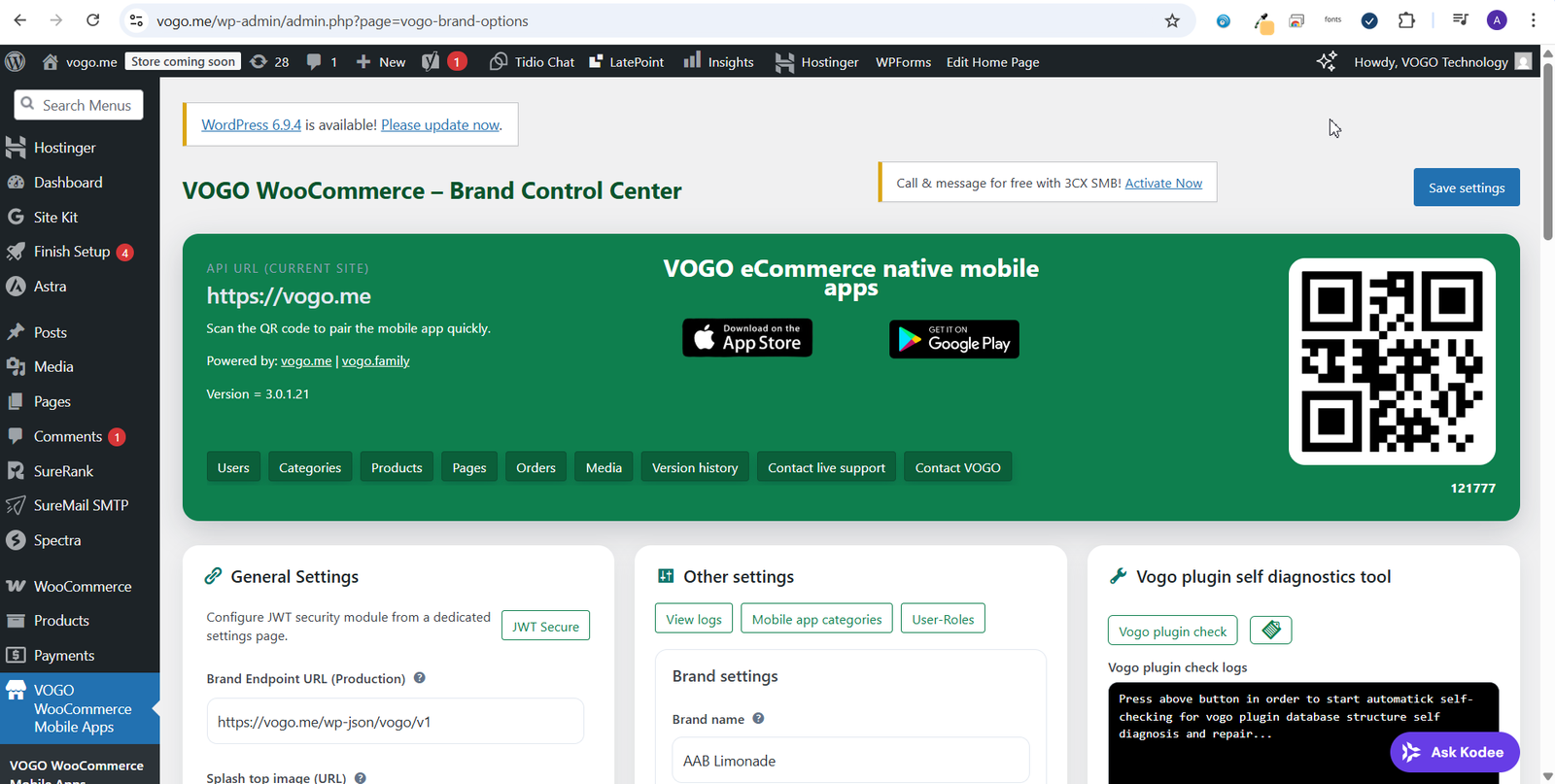
Task: Click help icon next to Splash top image
Action: (x=360, y=777)
